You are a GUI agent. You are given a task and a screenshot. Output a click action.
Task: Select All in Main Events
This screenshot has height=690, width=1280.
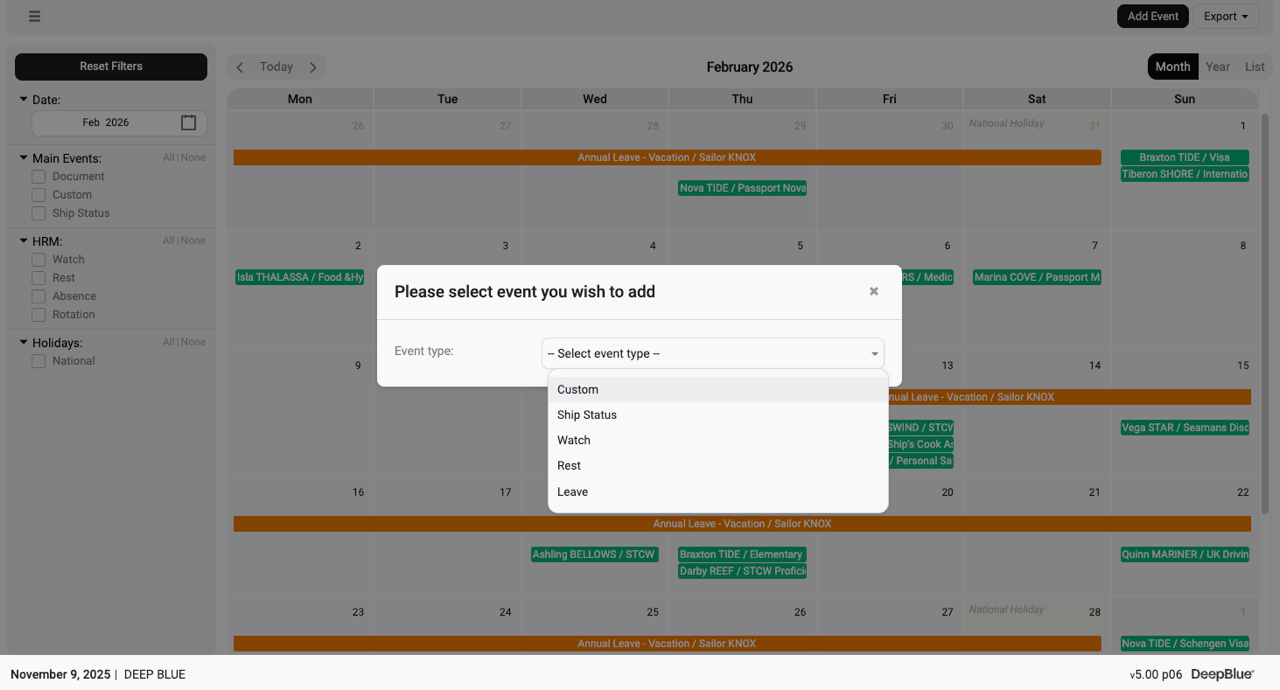click(169, 158)
